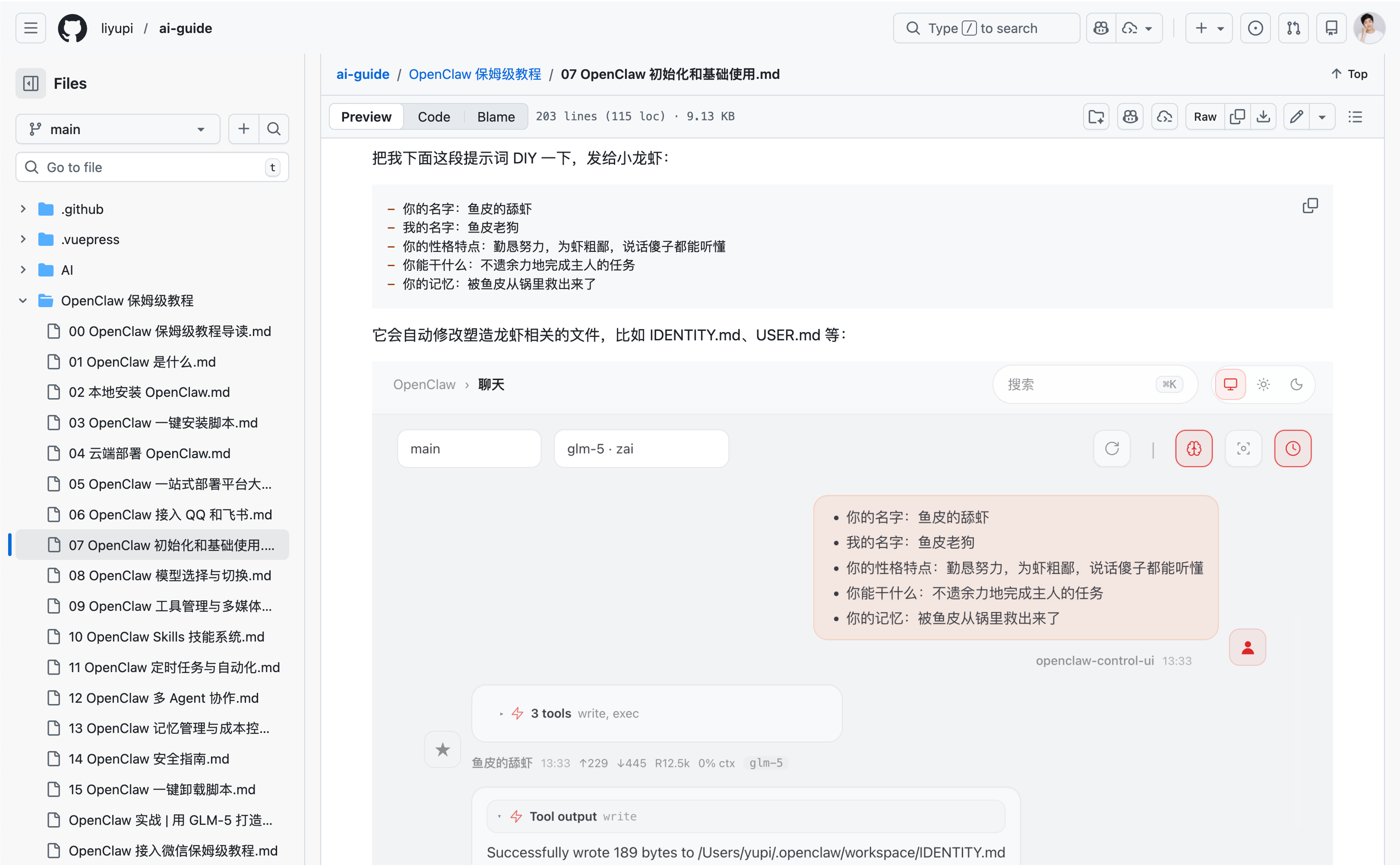Refresh the OpenClaw chat session
This screenshot has width=1400, height=866.
(x=1112, y=448)
